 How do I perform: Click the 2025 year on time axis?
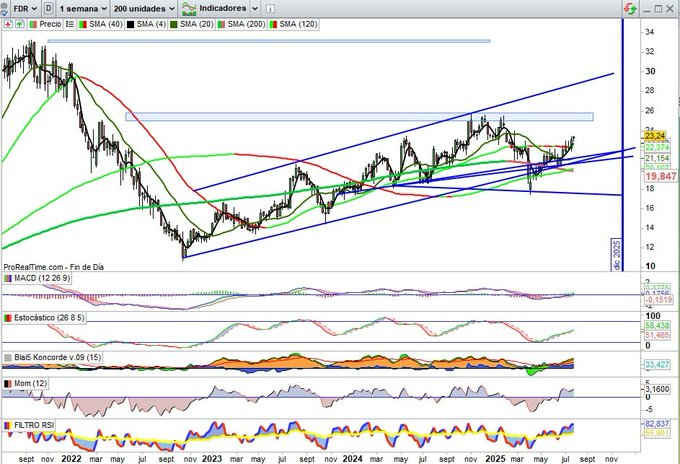495,458
